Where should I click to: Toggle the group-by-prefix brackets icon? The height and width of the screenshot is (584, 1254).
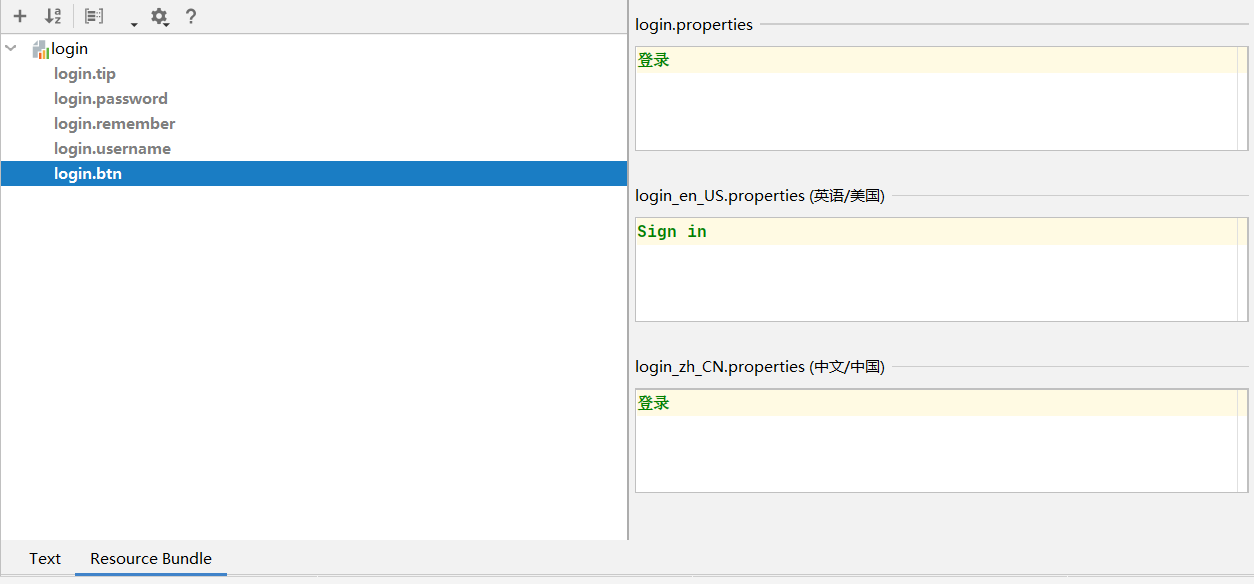click(94, 16)
